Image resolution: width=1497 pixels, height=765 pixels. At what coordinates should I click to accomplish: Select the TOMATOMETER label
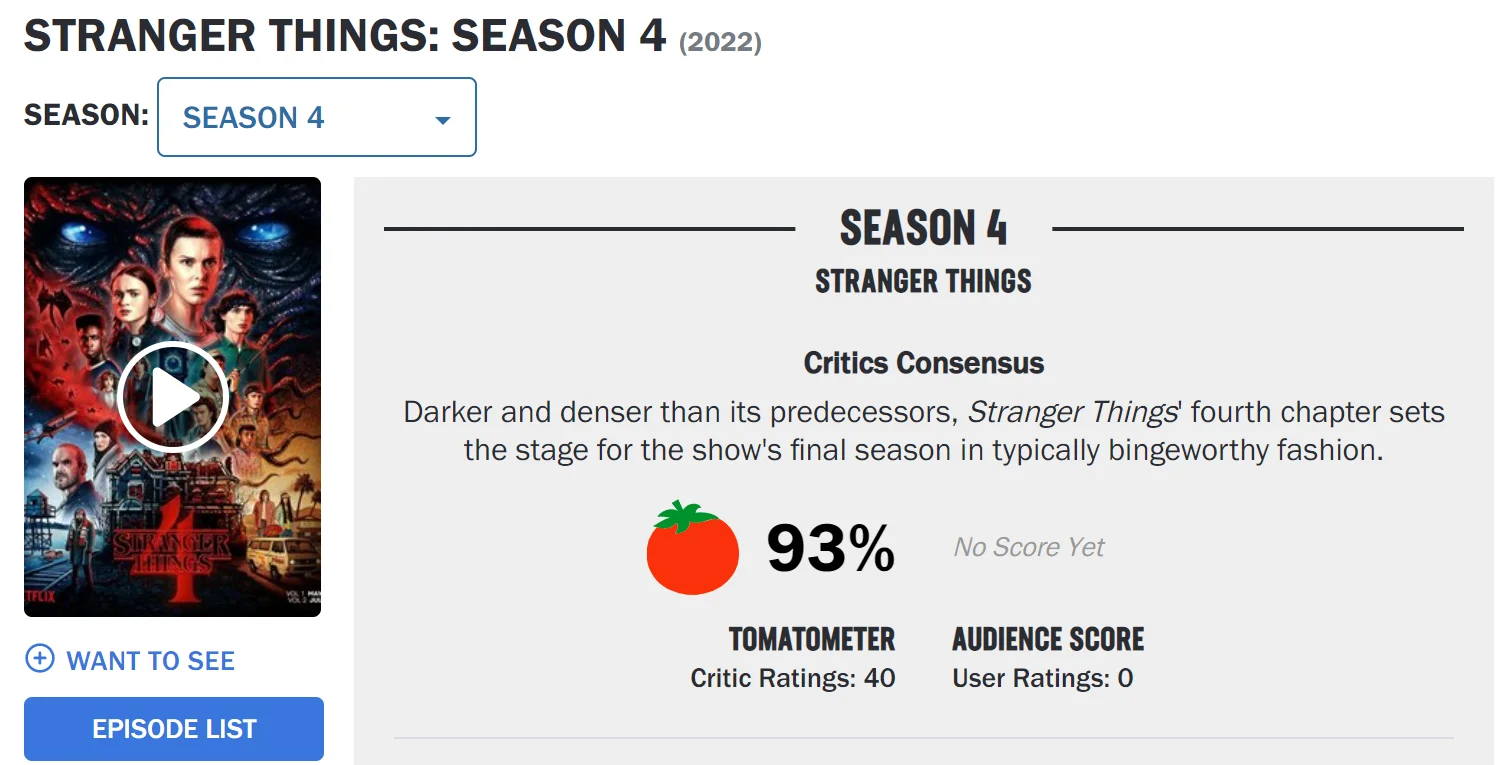(x=811, y=639)
